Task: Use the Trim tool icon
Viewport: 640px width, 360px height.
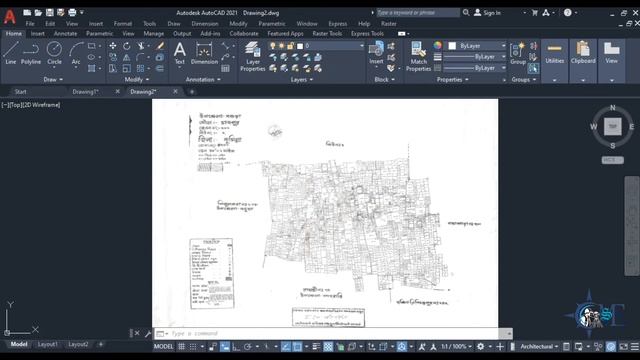Action: click(141, 46)
